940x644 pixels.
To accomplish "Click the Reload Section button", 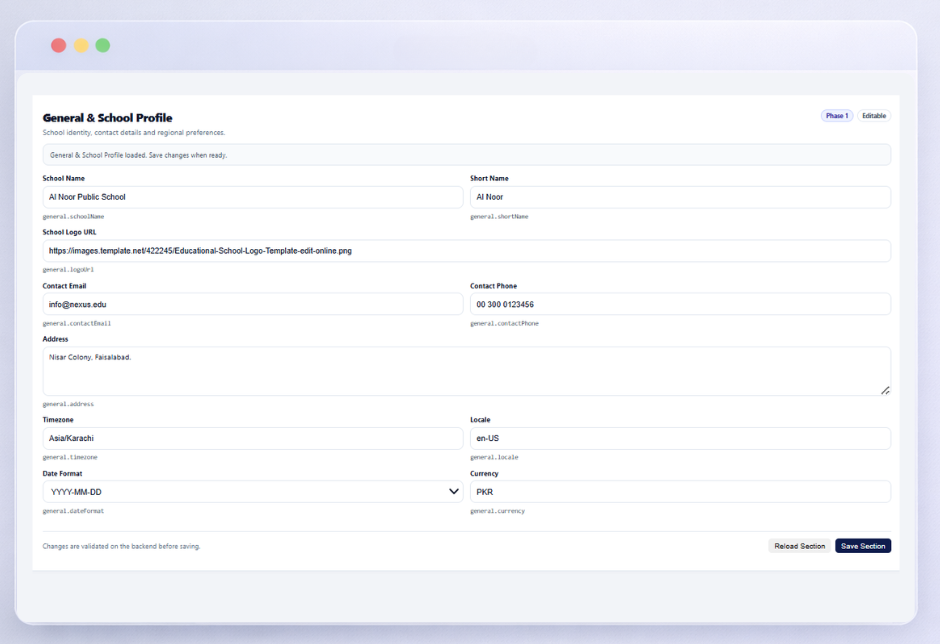I will 799,546.
